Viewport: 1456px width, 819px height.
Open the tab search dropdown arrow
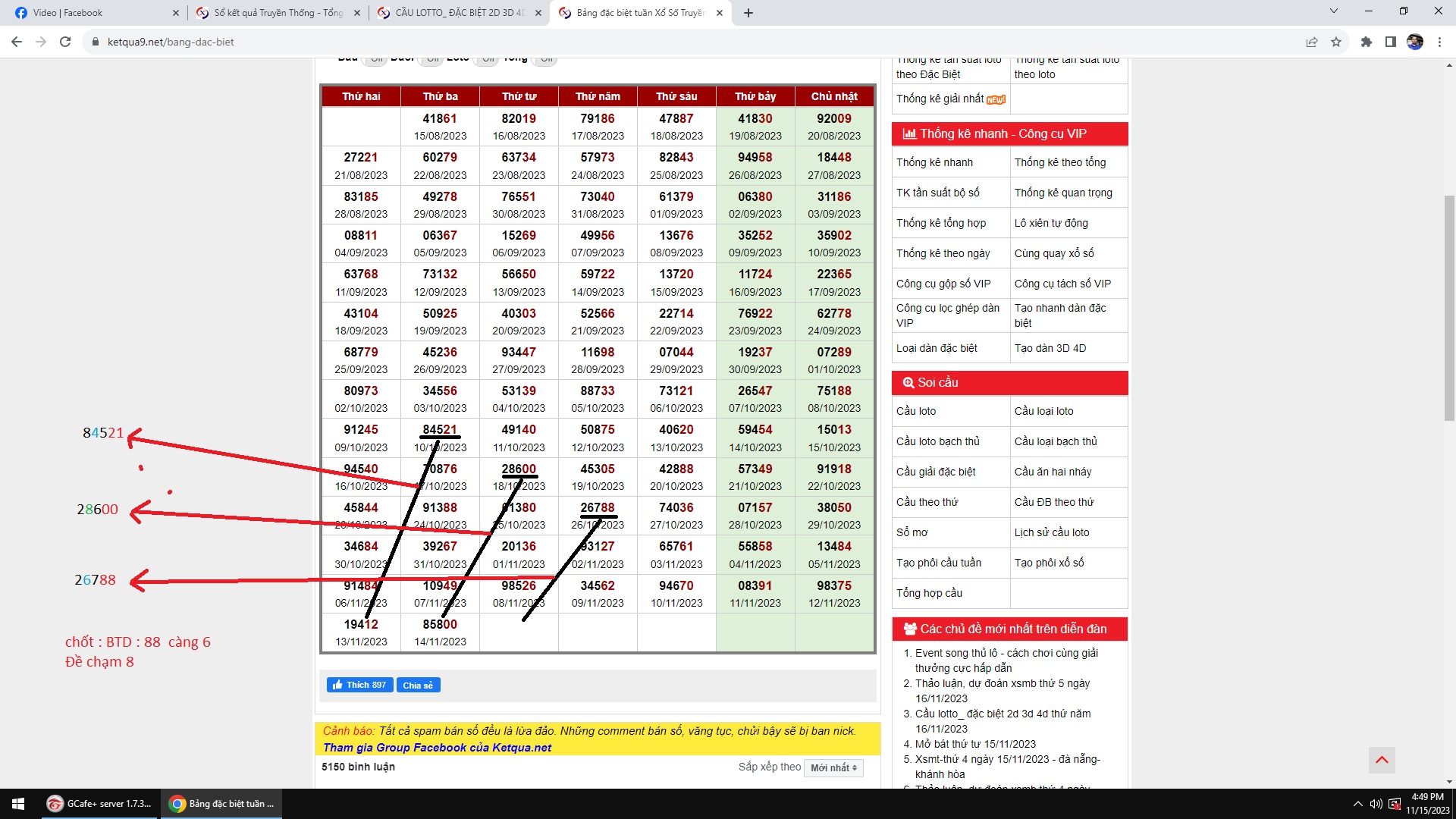point(1334,11)
